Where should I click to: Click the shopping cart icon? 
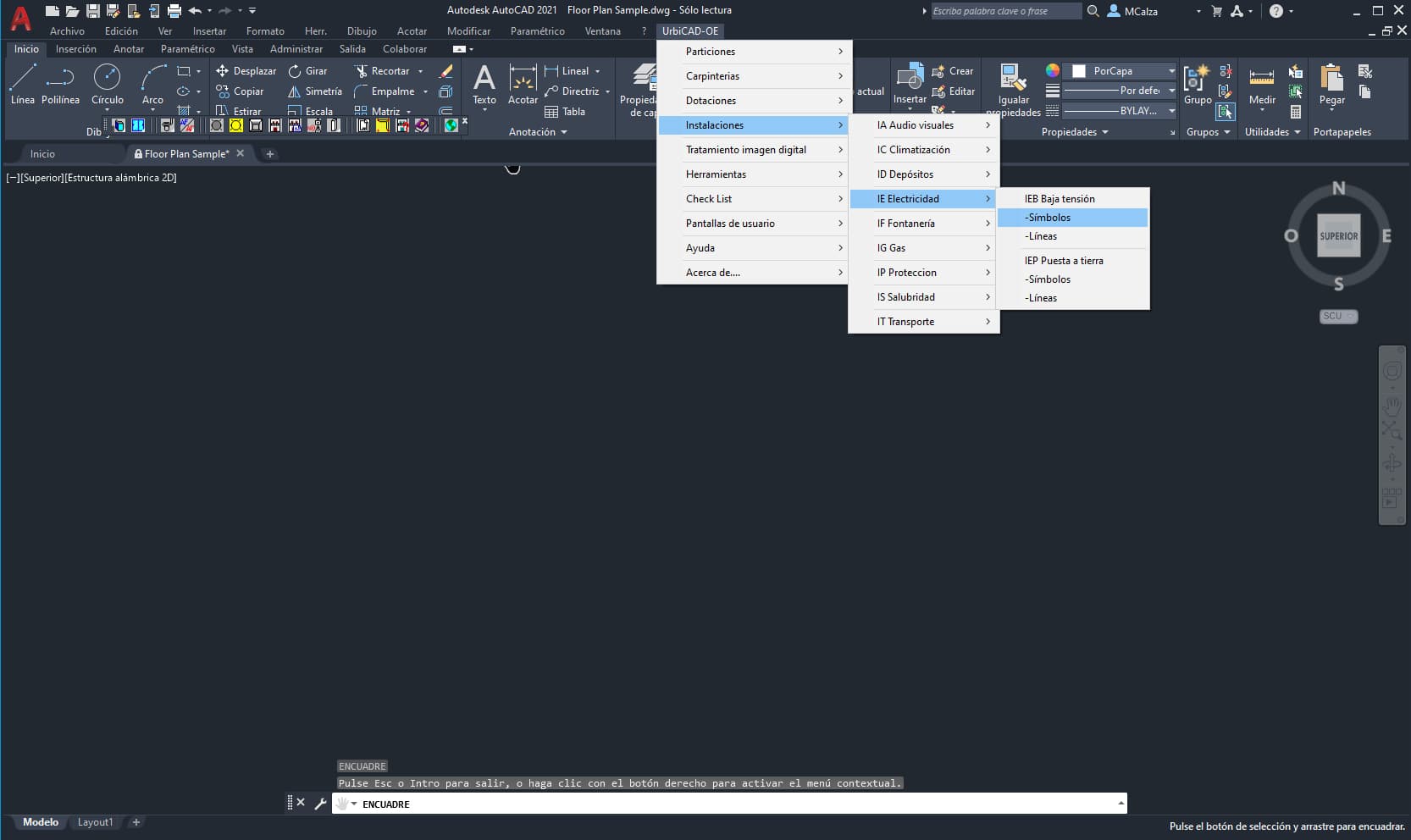click(x=1217, y=11)
